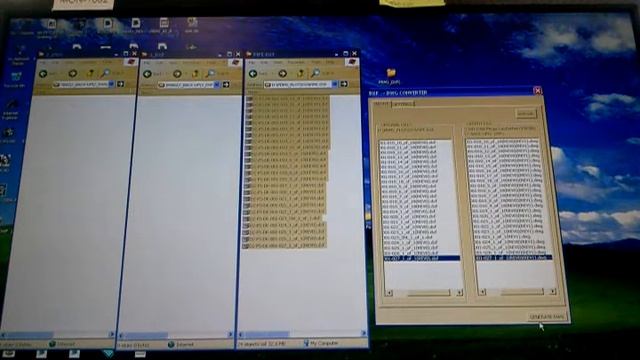This screenshot has width=640, height=360.
Task: Go up a folder in right Explorer window
Action: coord(300,73)
